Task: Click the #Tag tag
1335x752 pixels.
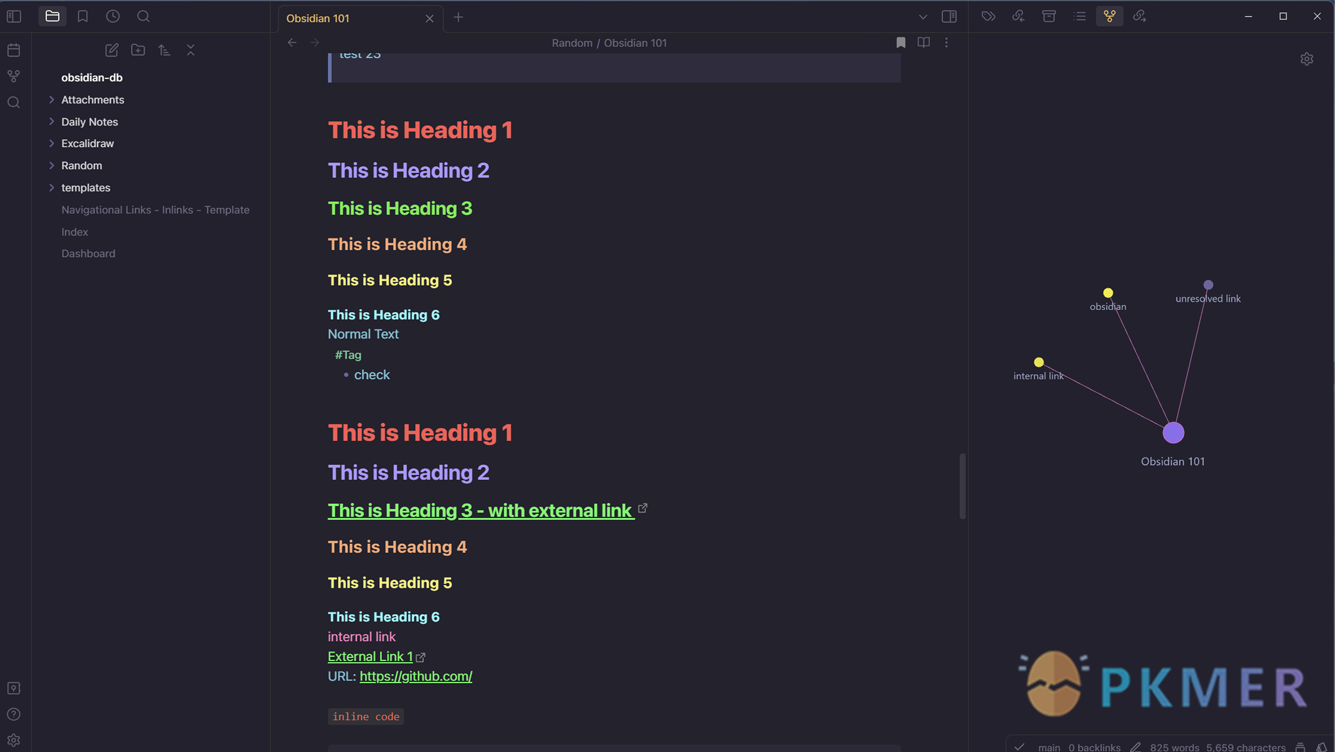Action: (x=348, y=355)
